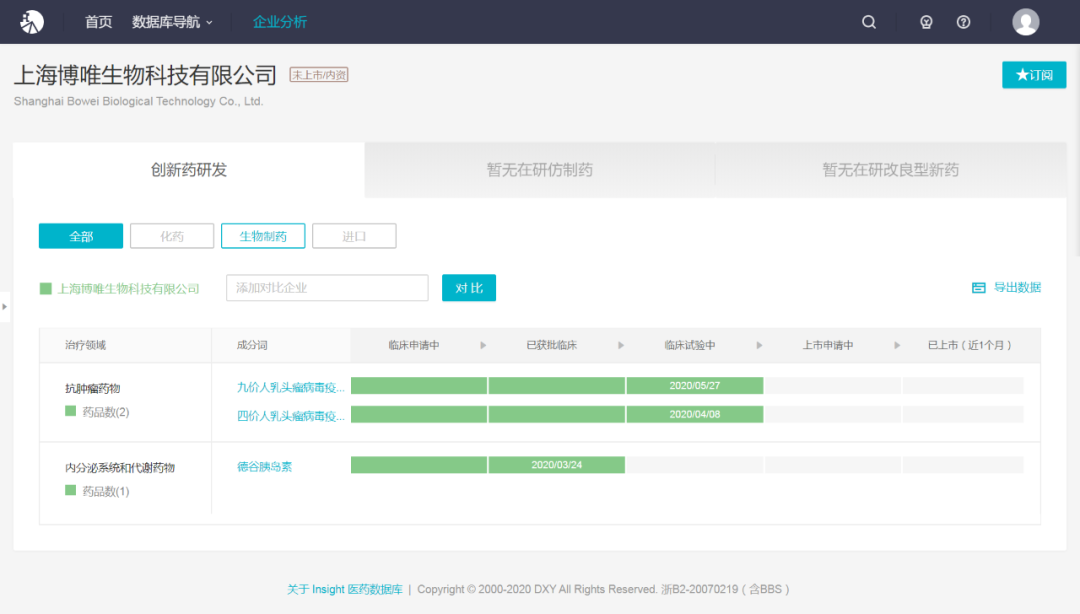The height and width of the screenshot is (614, 1080).
Task: Focus the 添加对比企业 input field
Action: 327,288
